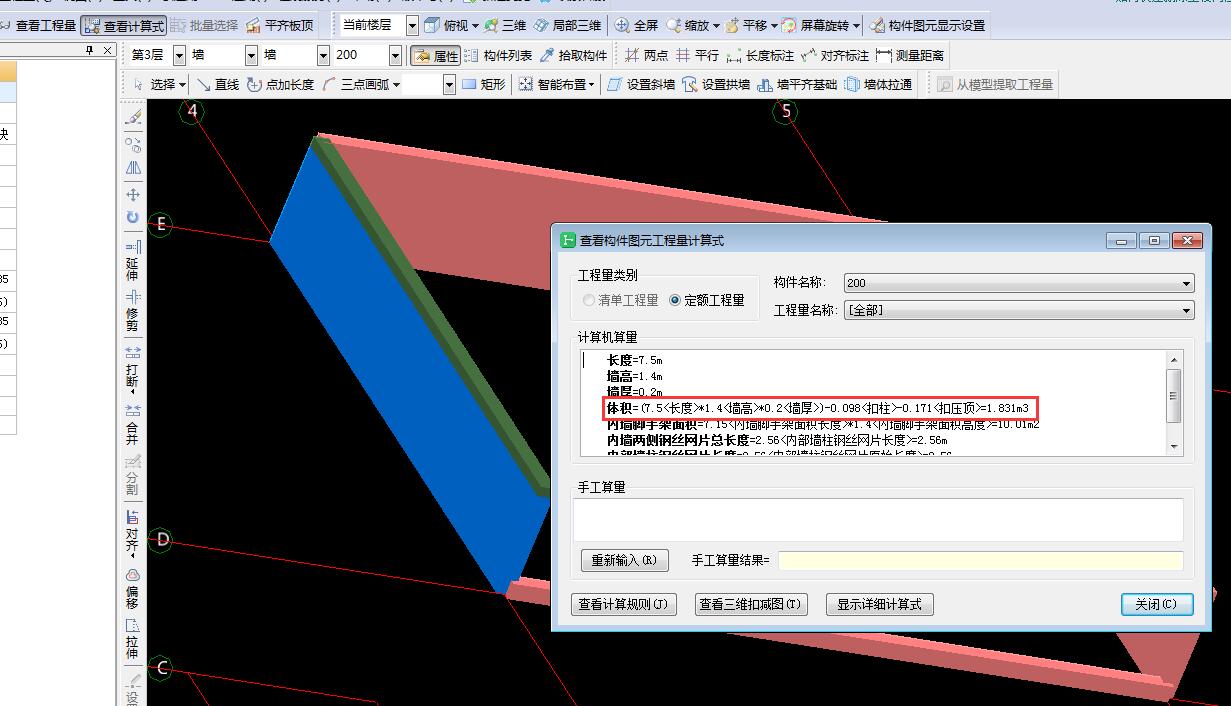Click 关闭(C) button in dialog
This screenshot has width=1231, height=706.
coord(1157,605)
